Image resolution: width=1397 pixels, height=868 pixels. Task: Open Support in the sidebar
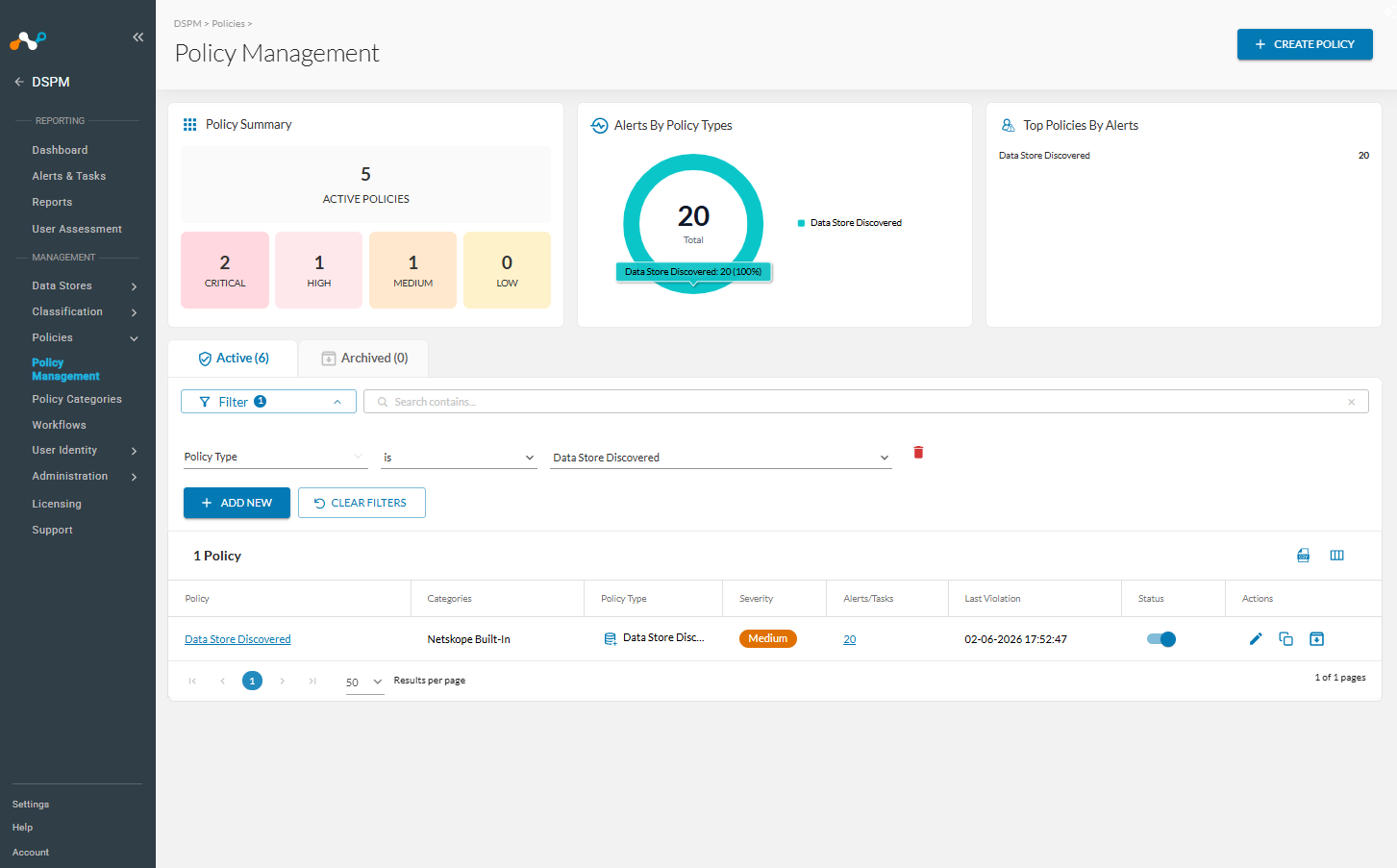tap(52, 530)
